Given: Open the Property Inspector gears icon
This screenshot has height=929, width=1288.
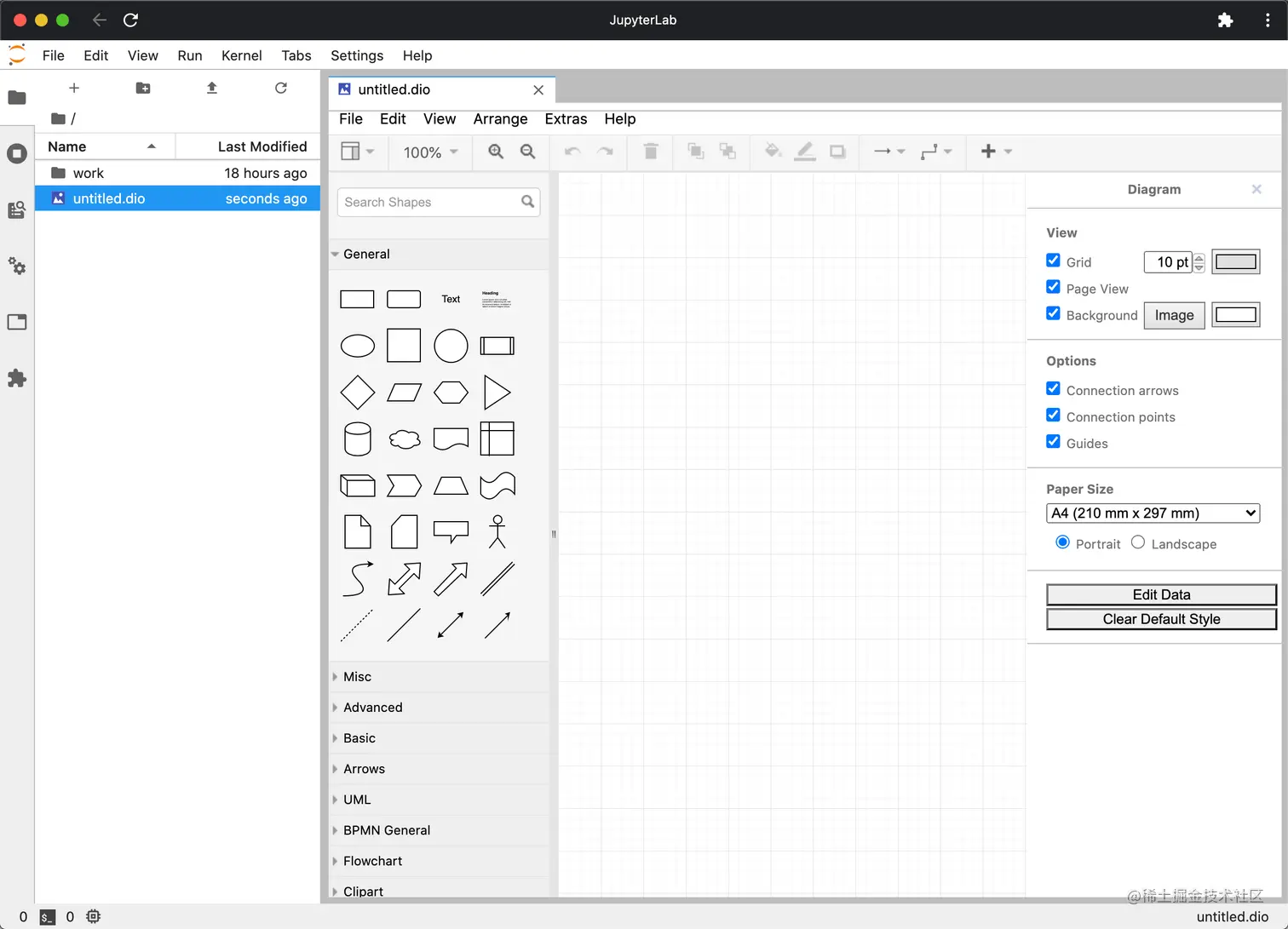Looking at the screenshot, I should (x=17, y=266).
